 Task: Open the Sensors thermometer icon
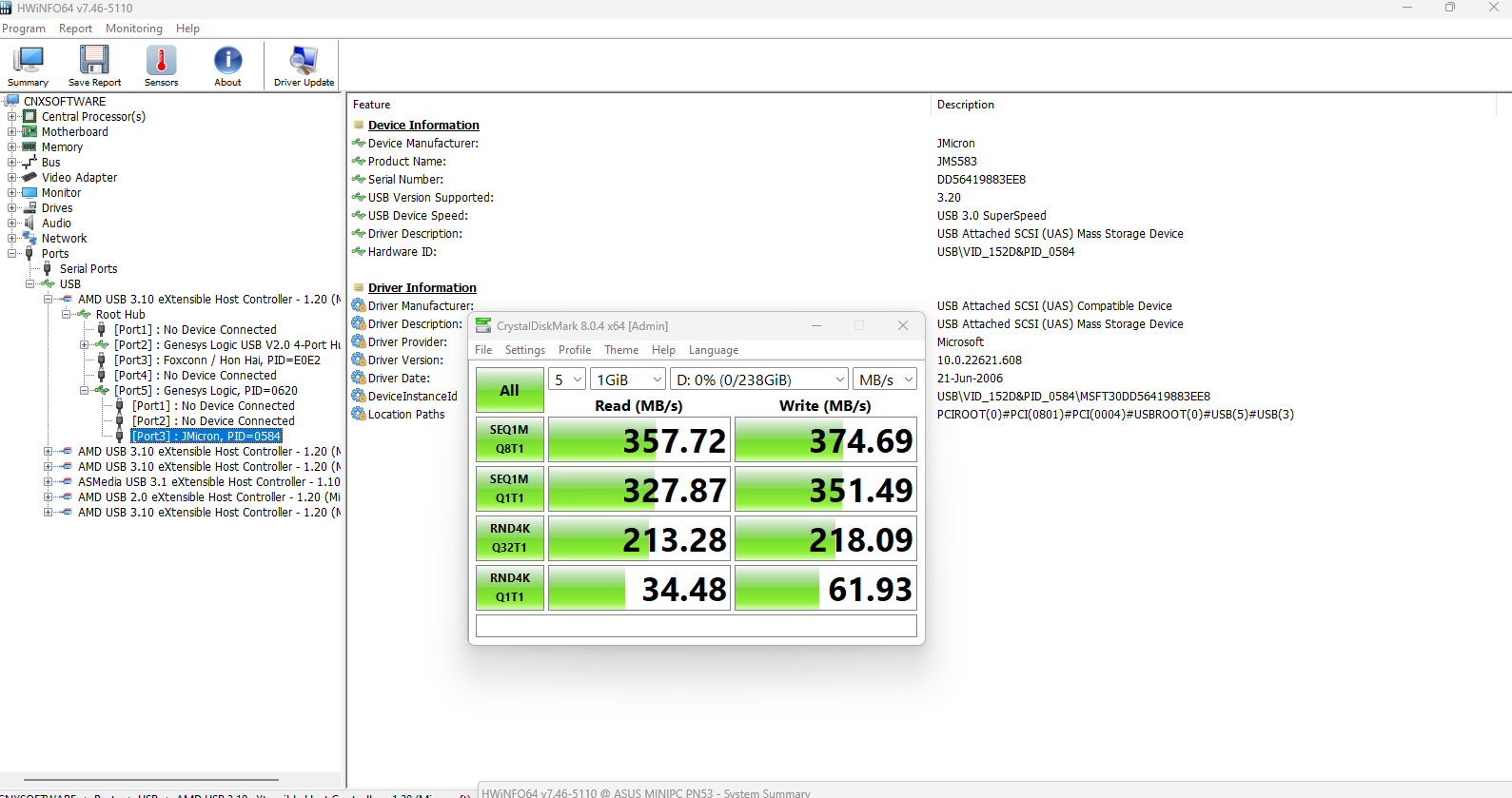pos(161,66)
